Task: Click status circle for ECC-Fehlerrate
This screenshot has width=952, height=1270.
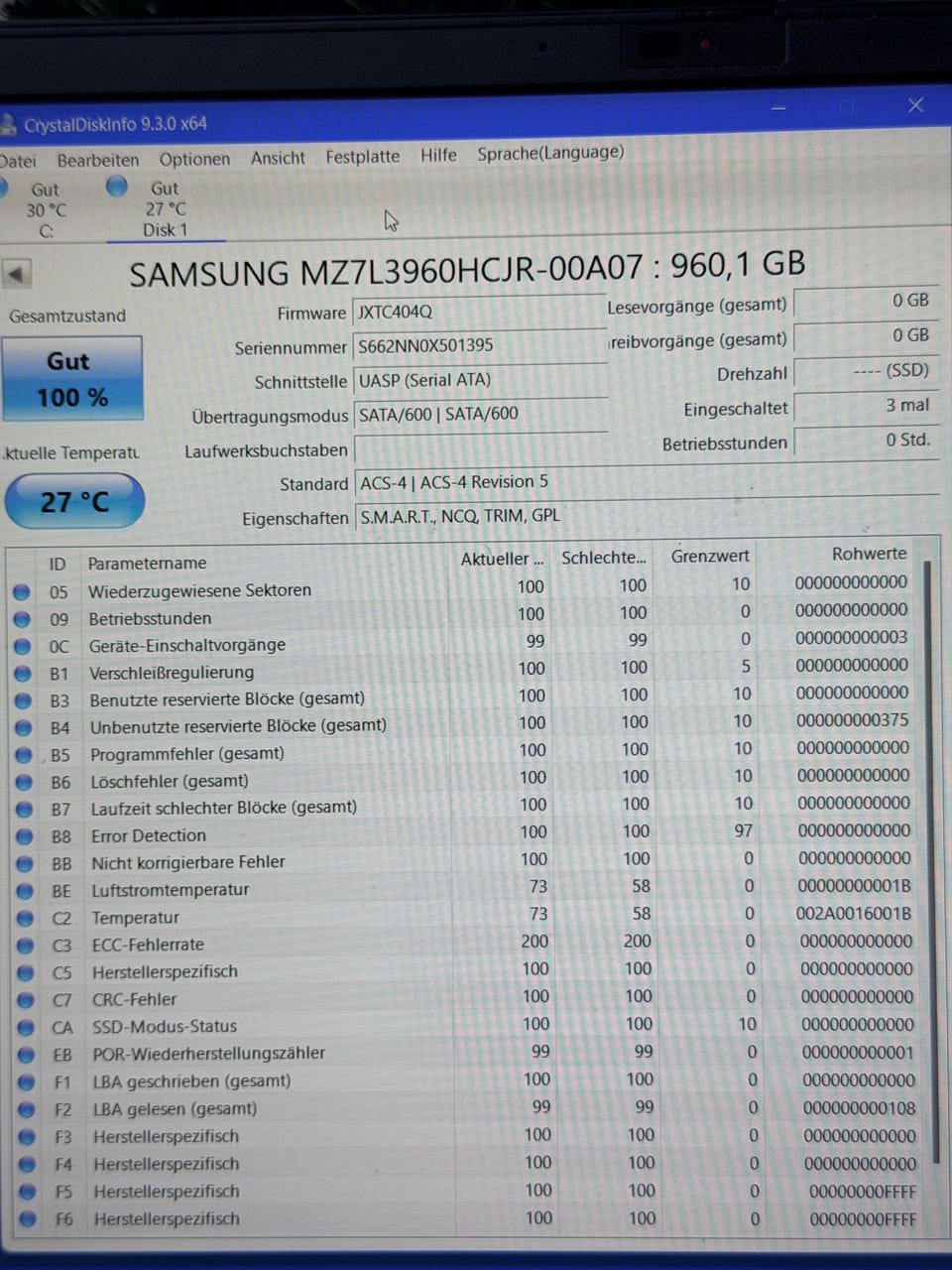Action: click(x=26, y=946)
